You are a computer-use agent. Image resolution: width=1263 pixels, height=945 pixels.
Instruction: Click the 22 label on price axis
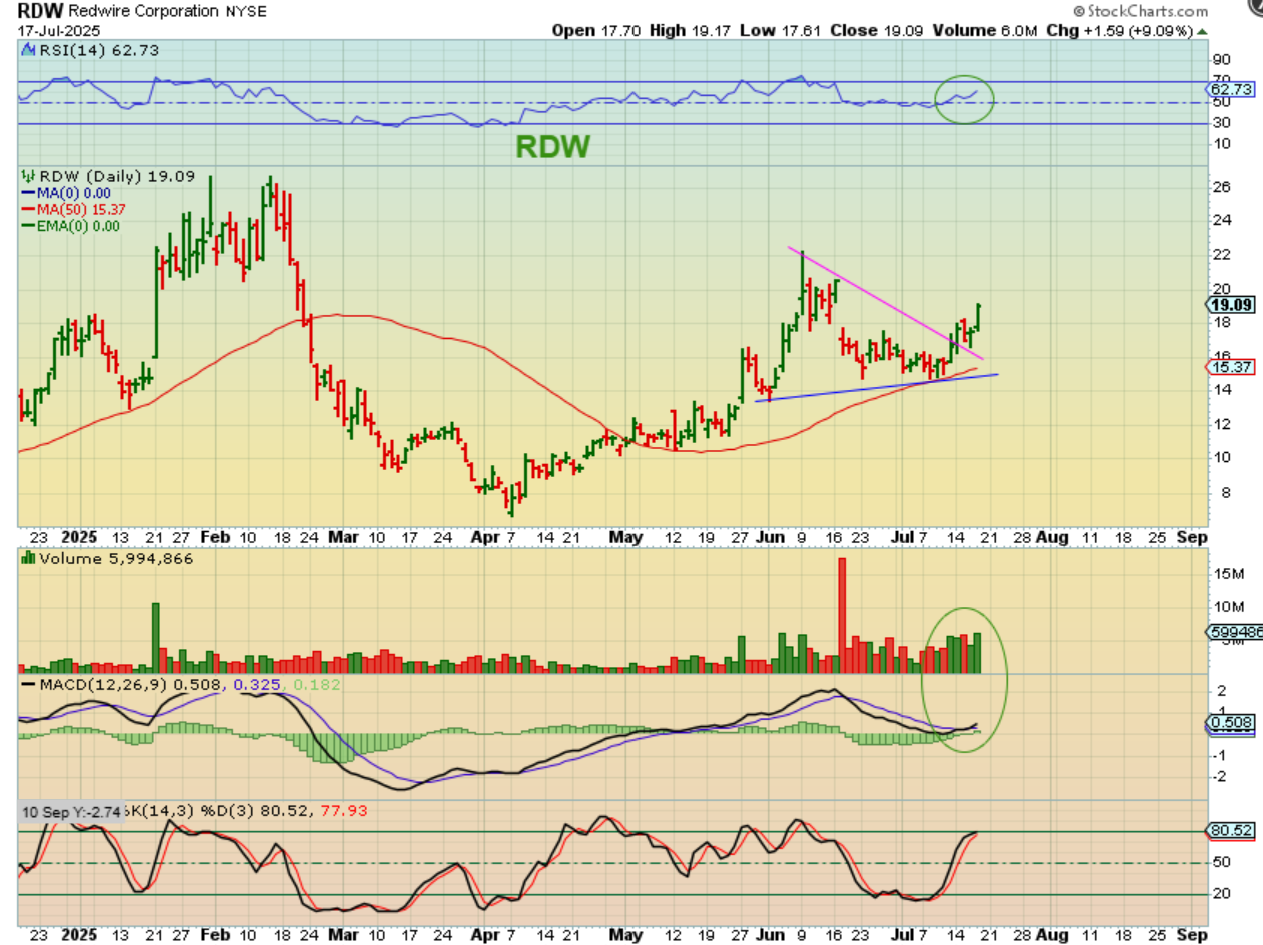click(x=1221, y=254)
